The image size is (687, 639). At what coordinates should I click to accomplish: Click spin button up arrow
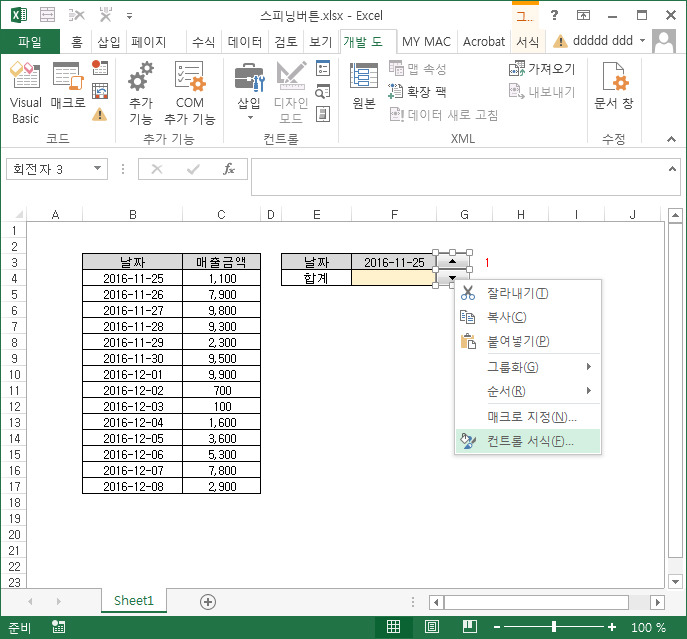(x=452, y=261)
